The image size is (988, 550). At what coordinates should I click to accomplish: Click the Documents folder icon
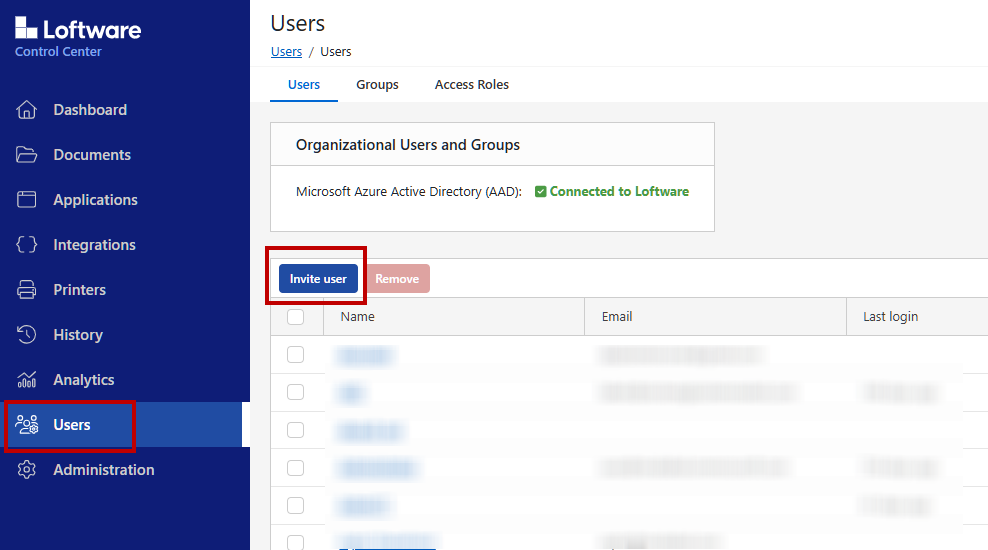[x=26, y=154]
